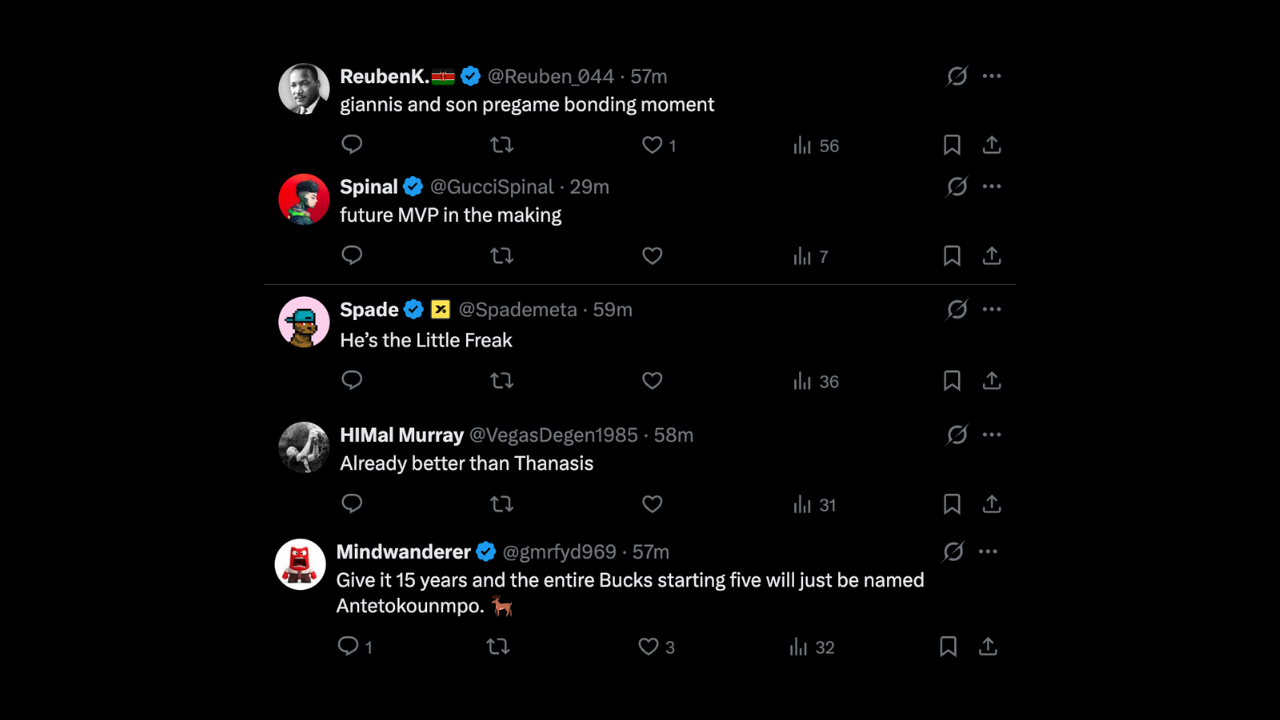Open Grok icon on Spinal's tweet
Image resolution: width=1280 pixels, height=720 pixels.
(x=957, y=187)
